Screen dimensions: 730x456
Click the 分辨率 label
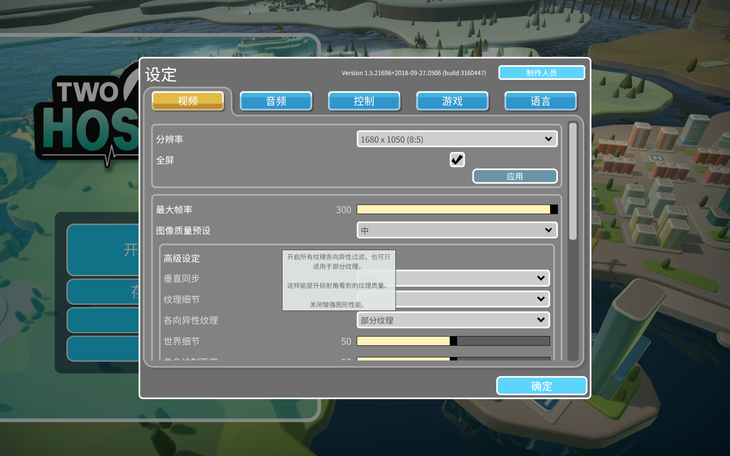pyautogui.click(x=169, y=139)
